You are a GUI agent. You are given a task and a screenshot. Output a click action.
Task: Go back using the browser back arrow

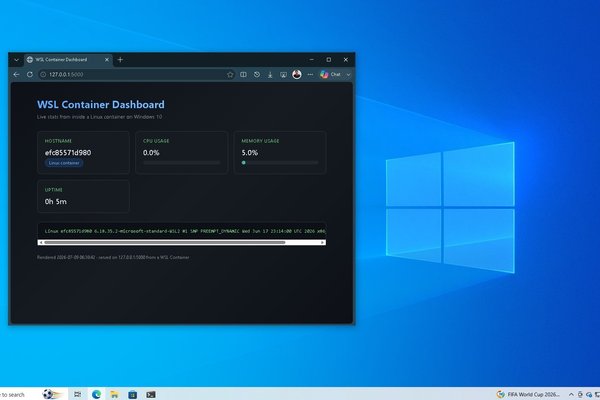pos(16,74)
